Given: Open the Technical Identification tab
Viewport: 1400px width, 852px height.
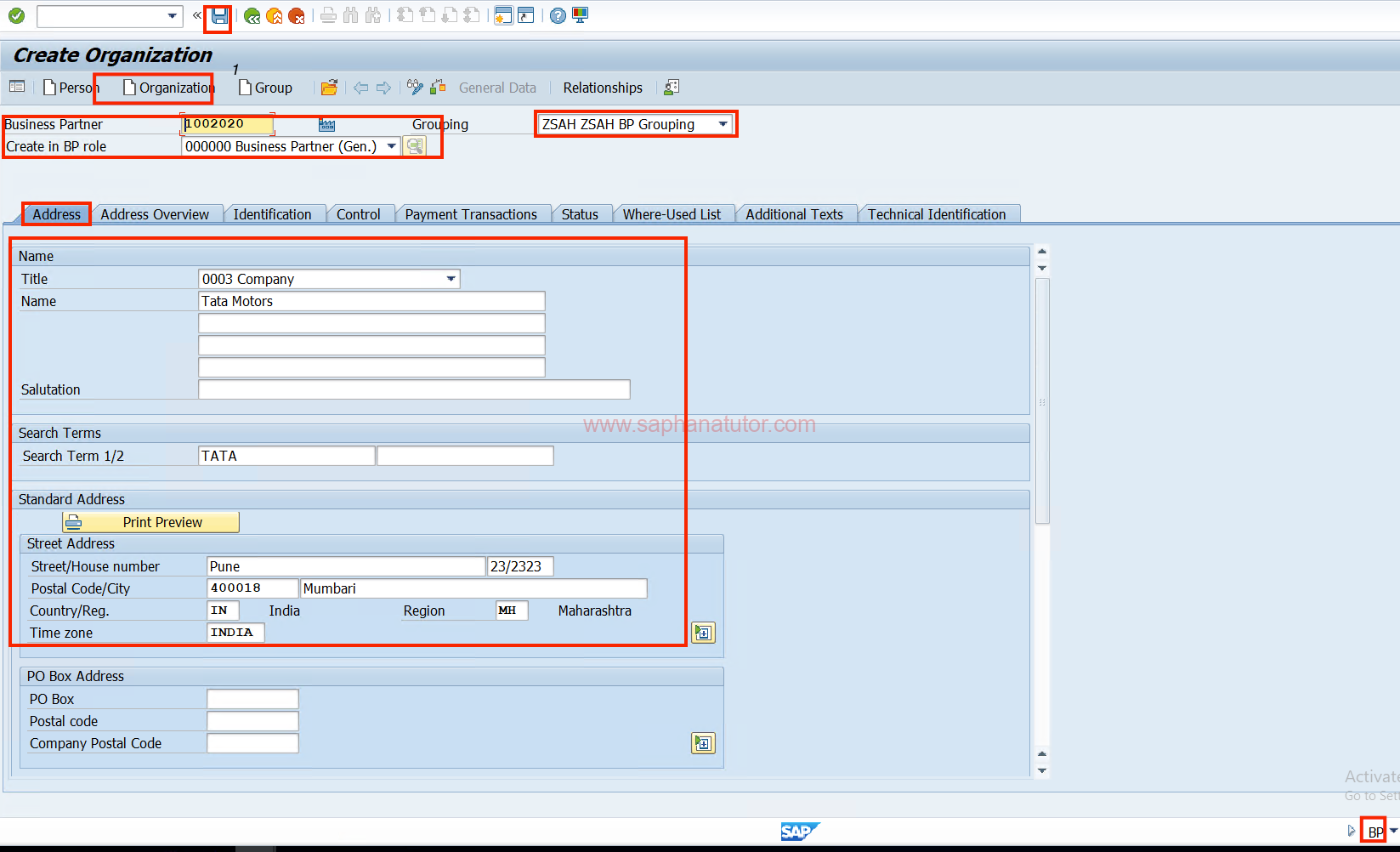Looking at the screenshot, I should [937, 214].
